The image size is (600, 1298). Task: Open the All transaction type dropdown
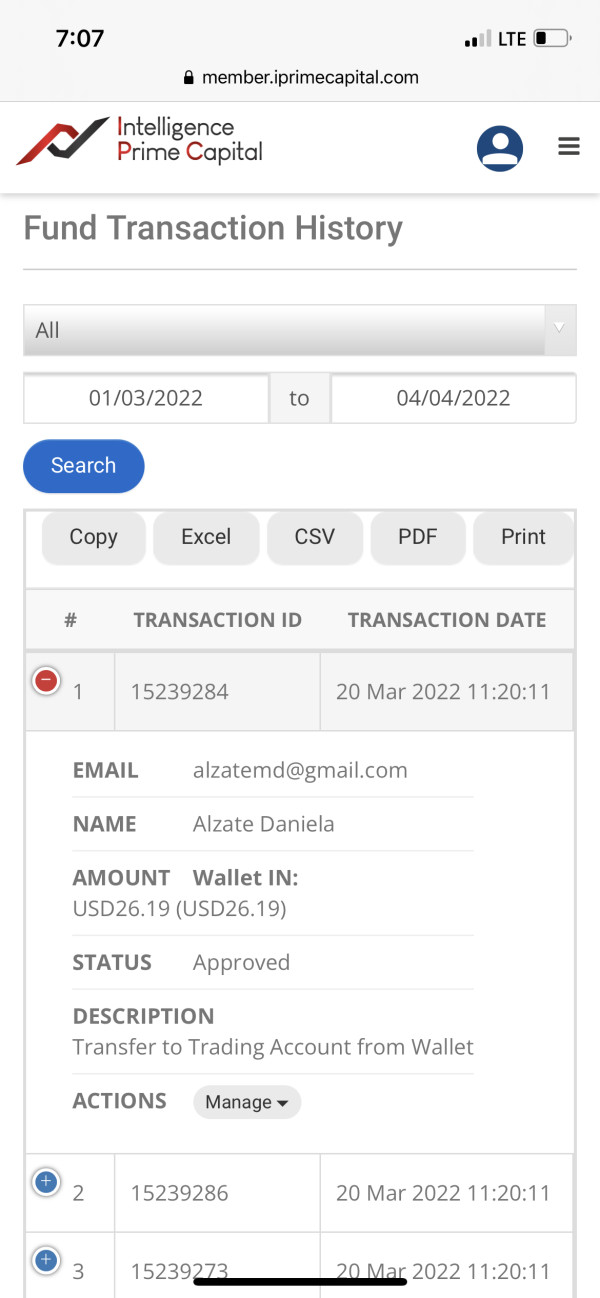[x=299, y=330]
